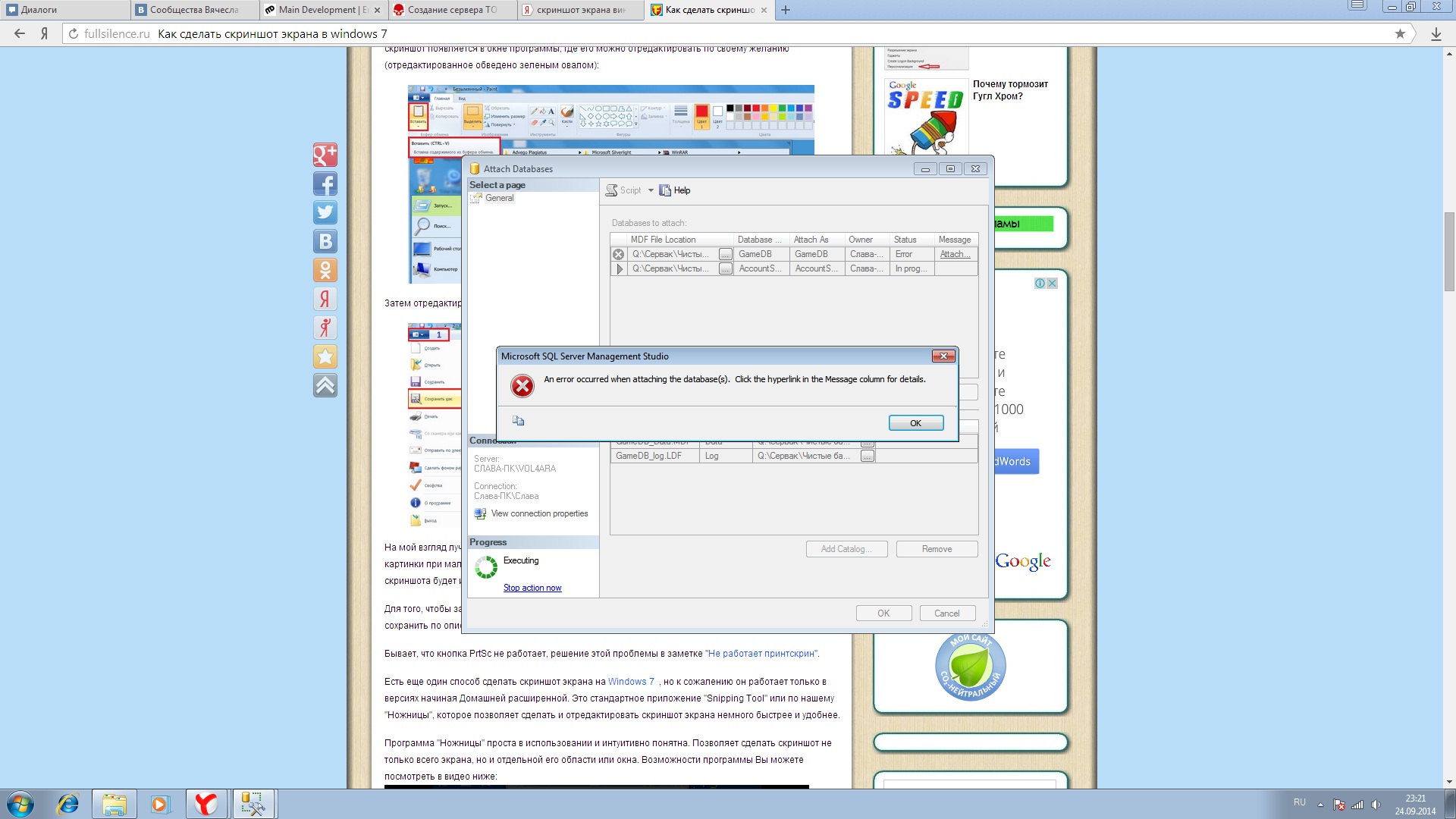Open Help in Attach Databases toolbar
1456x819 pixels.
click(x=675, y=190)
